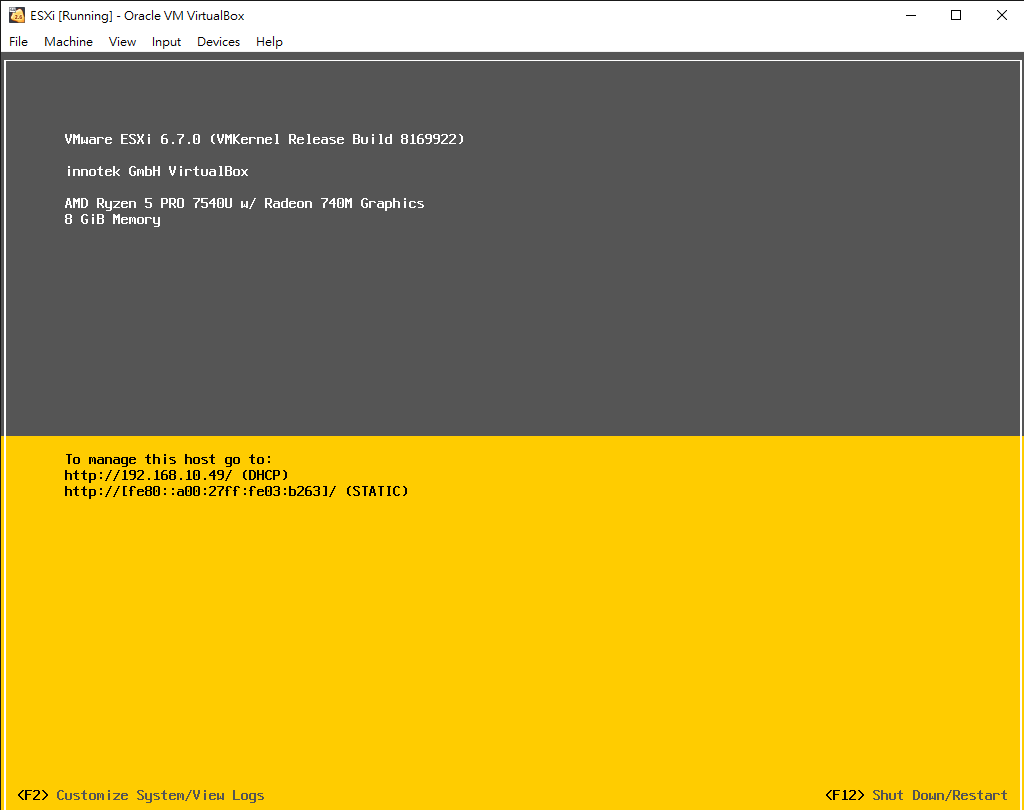
Task: Open the File menu
Action: [x=18, y=42]
